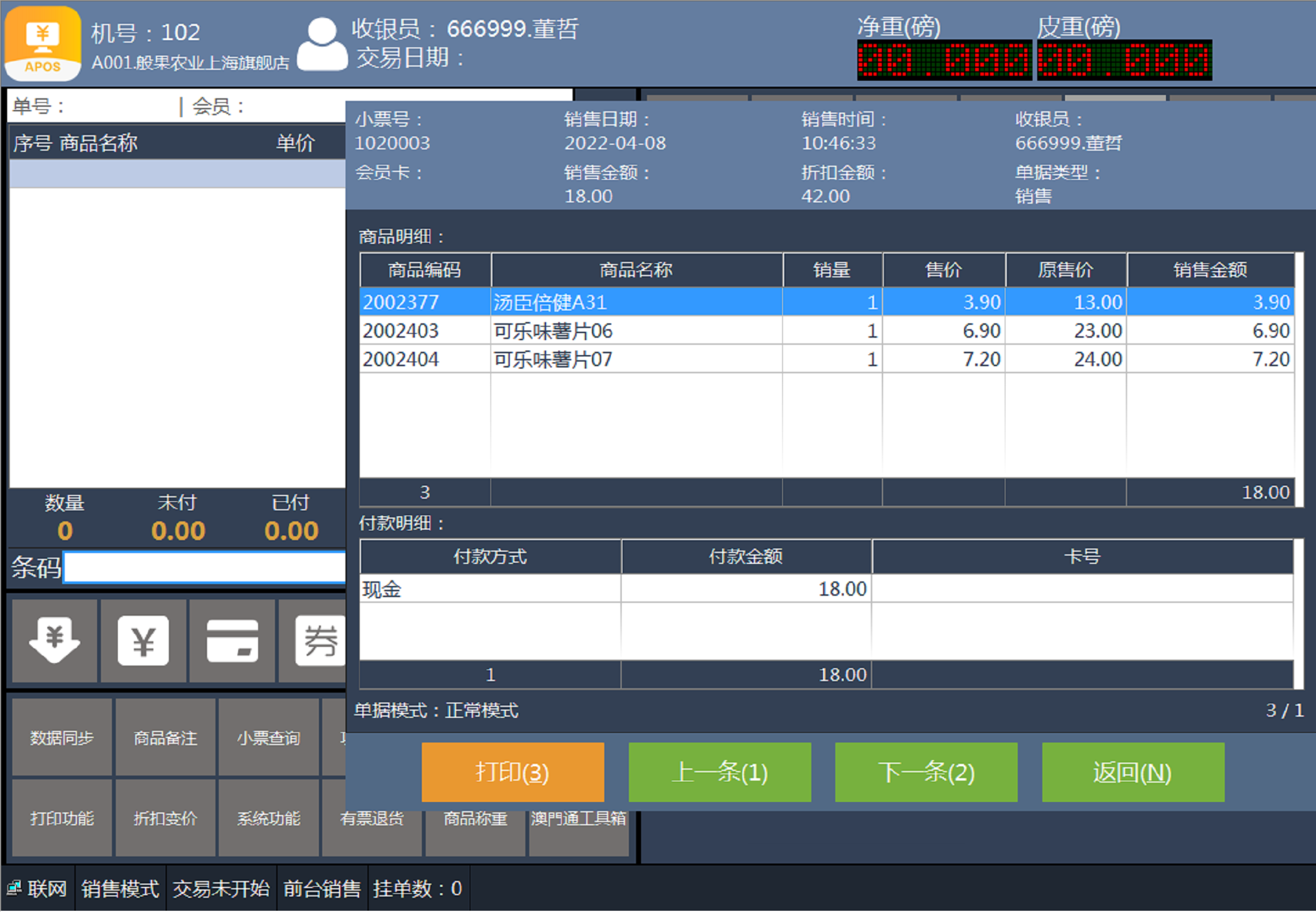Click the 条码 barcode input field
Viewport: 1316px width, 912px height.
[204, 567]
